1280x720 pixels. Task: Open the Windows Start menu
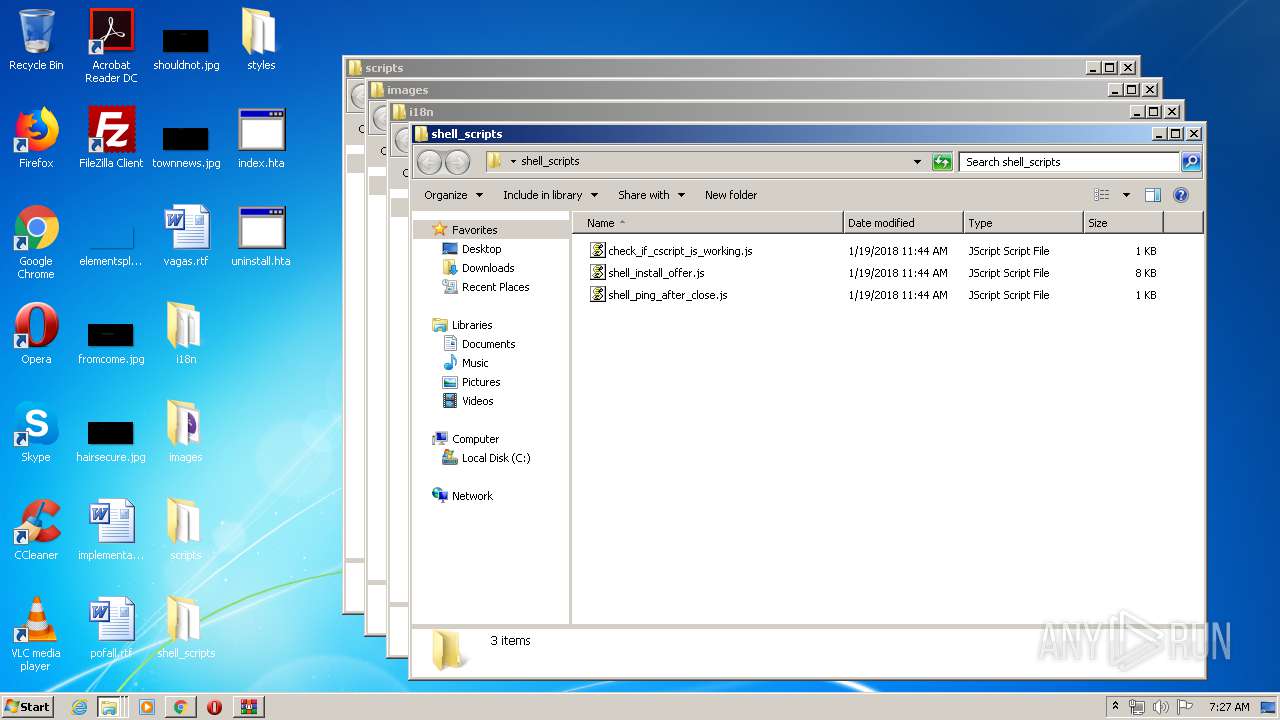[x=27, y=706]
